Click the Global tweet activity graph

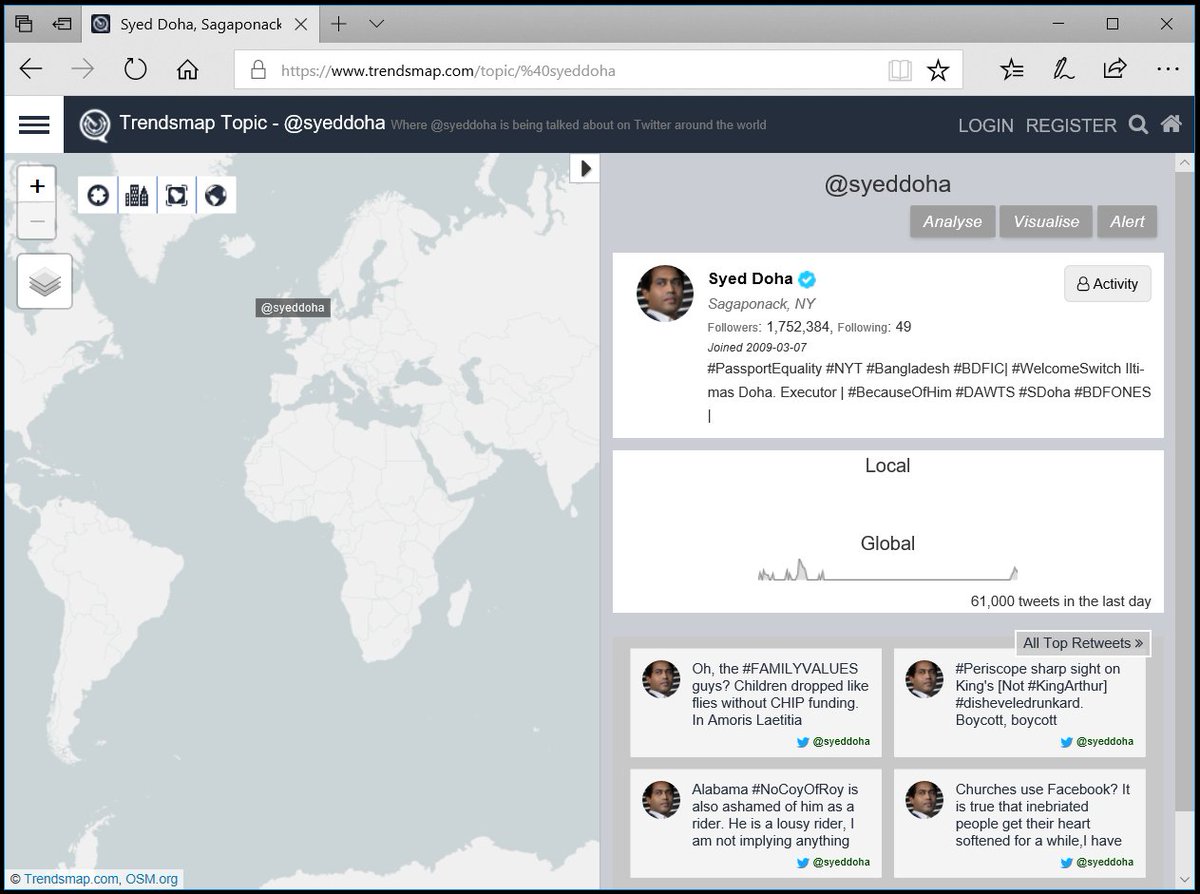[x=888, y=572]
